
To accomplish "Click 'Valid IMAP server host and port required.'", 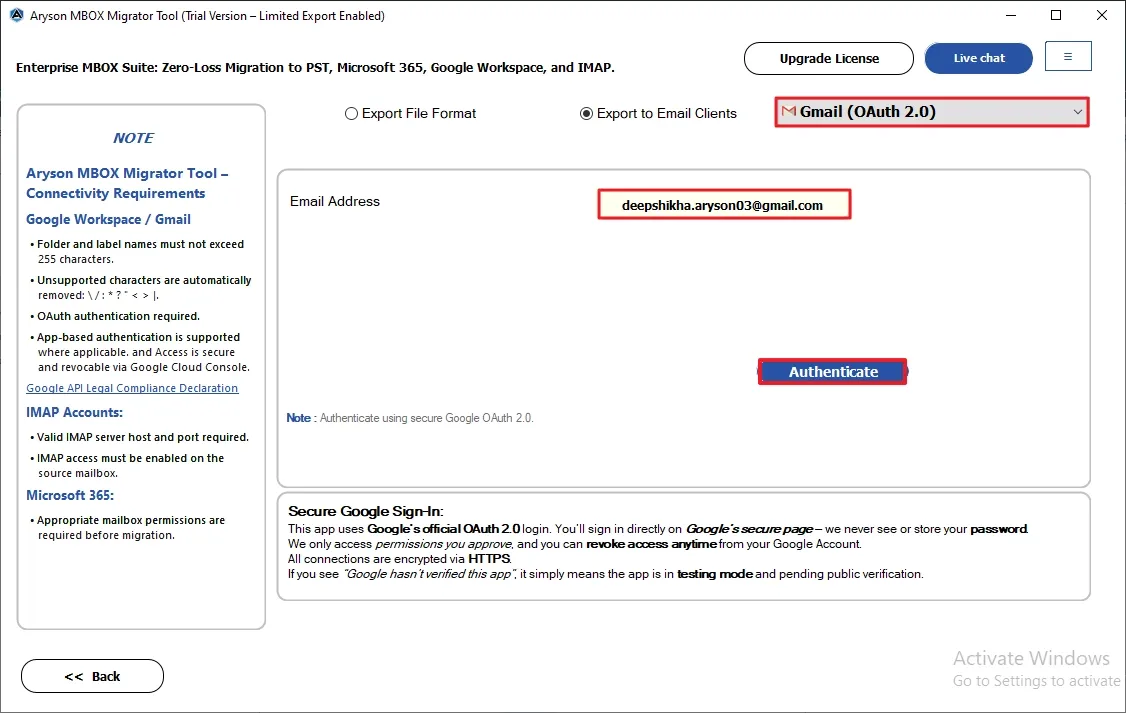I will pos(142,437).
